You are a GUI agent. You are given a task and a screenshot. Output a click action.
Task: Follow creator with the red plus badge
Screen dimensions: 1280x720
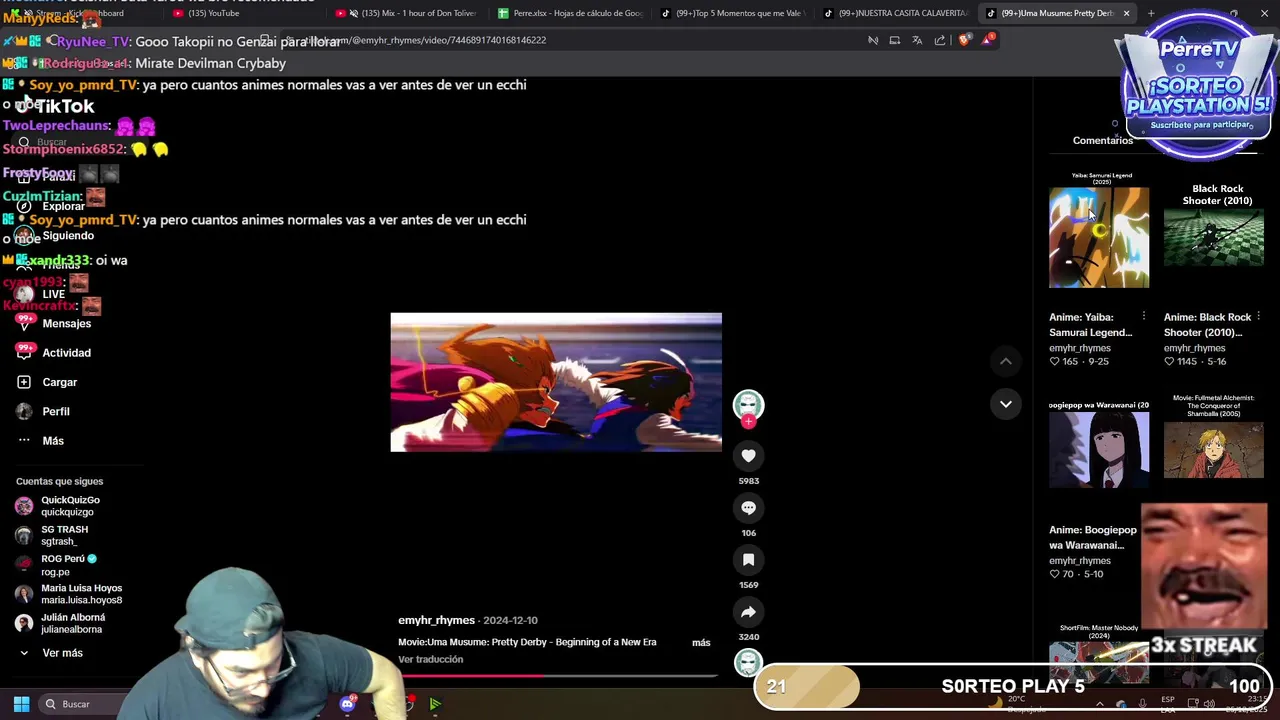click(x=748, y=422)
